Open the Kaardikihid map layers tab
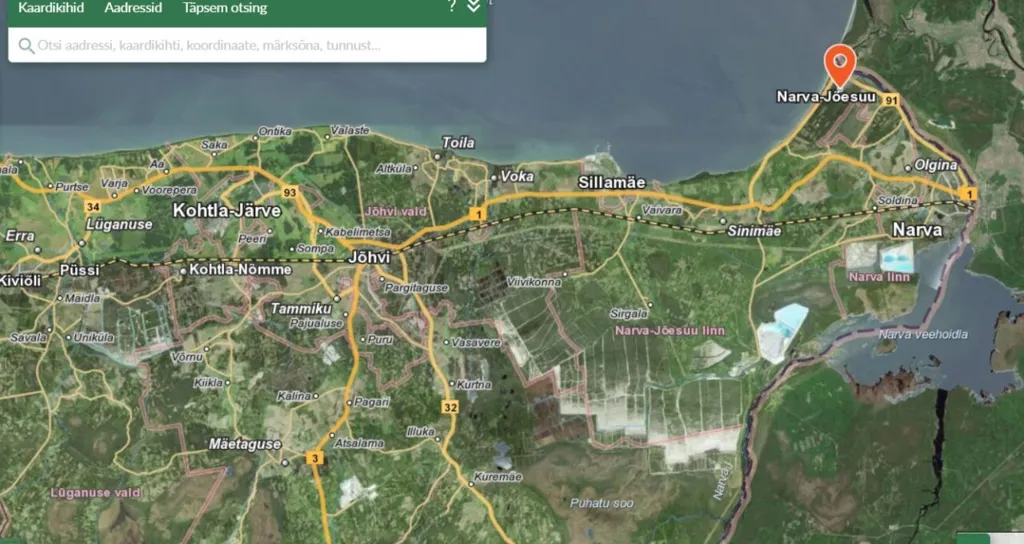Image resolution: width=1024 pixels, height=544 pixels. point(51,8)
